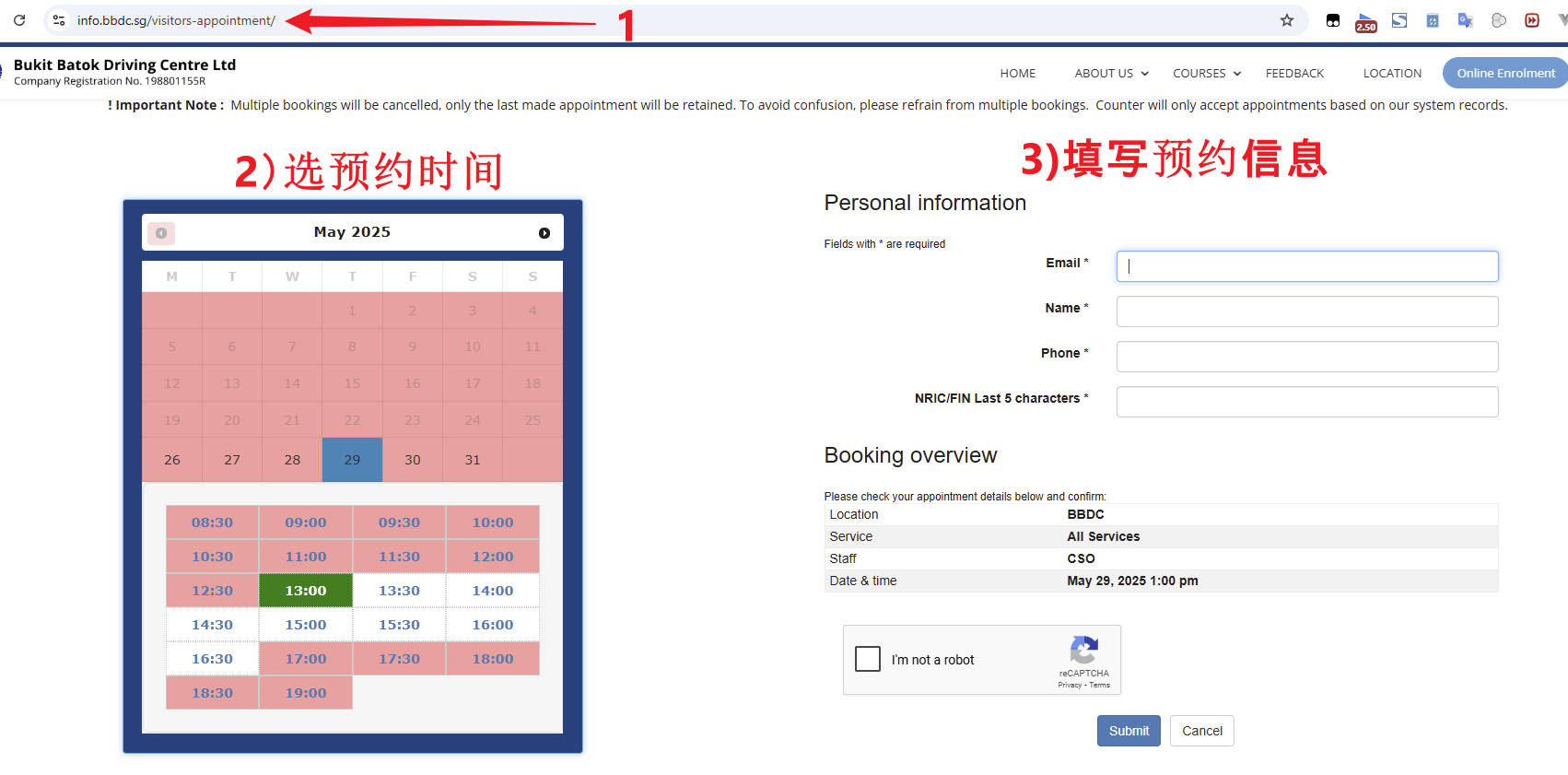Select the 14:00 time slot
The width and height of the screenshot is (1568, 775).
pos(493,591)
